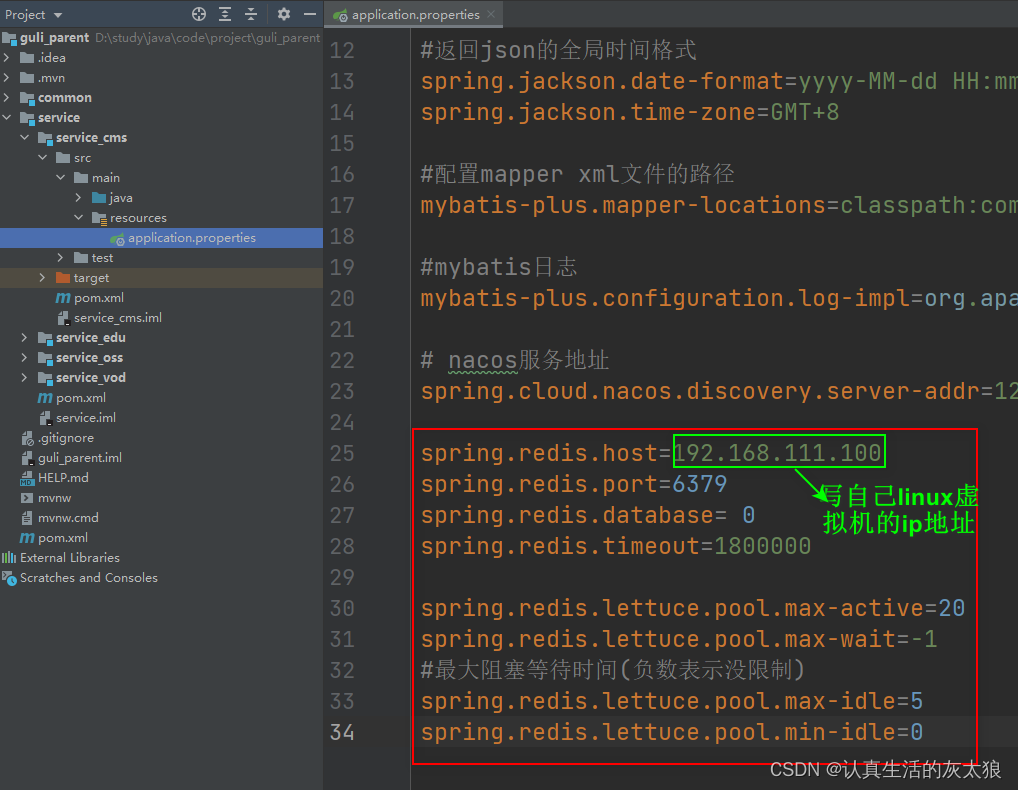Select Scratches and Consoles node
1018x790 pixels.
(88, 578)
